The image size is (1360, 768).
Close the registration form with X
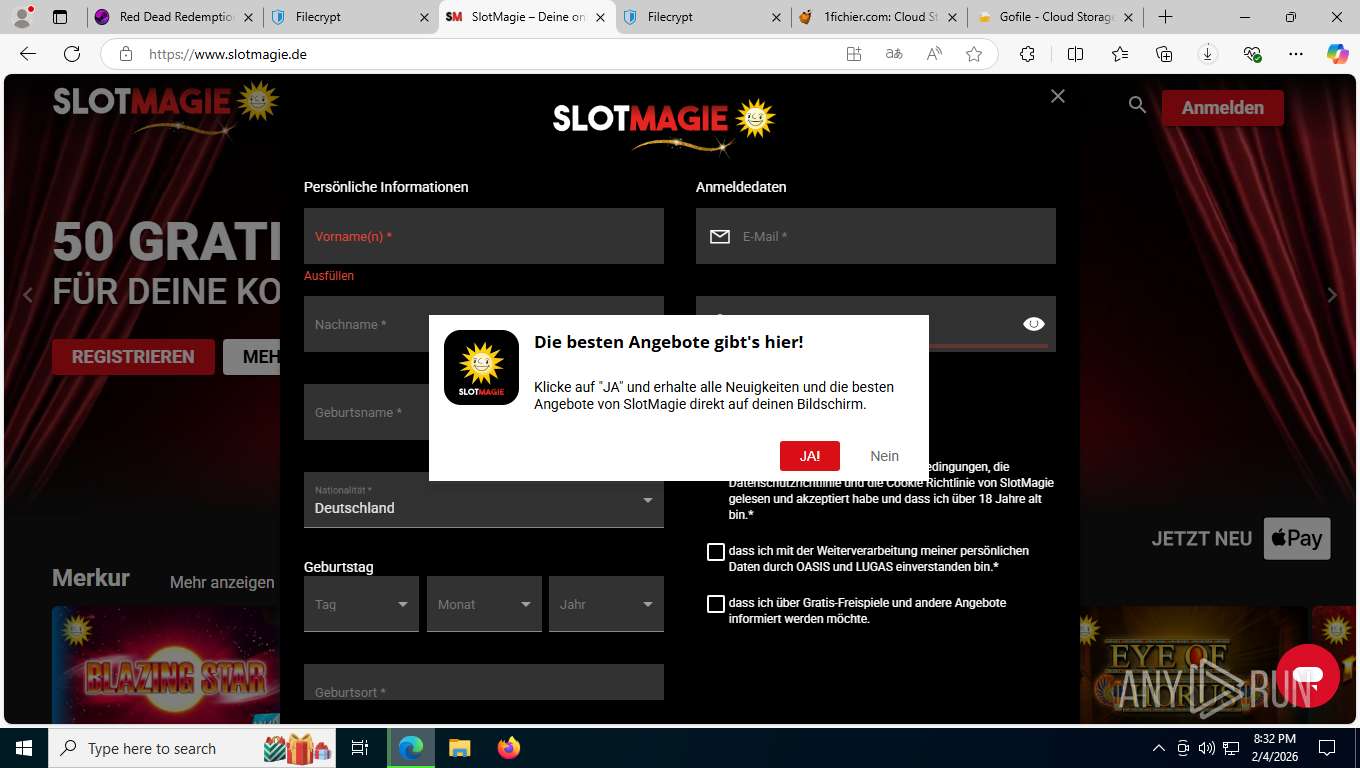point(1058,96)
